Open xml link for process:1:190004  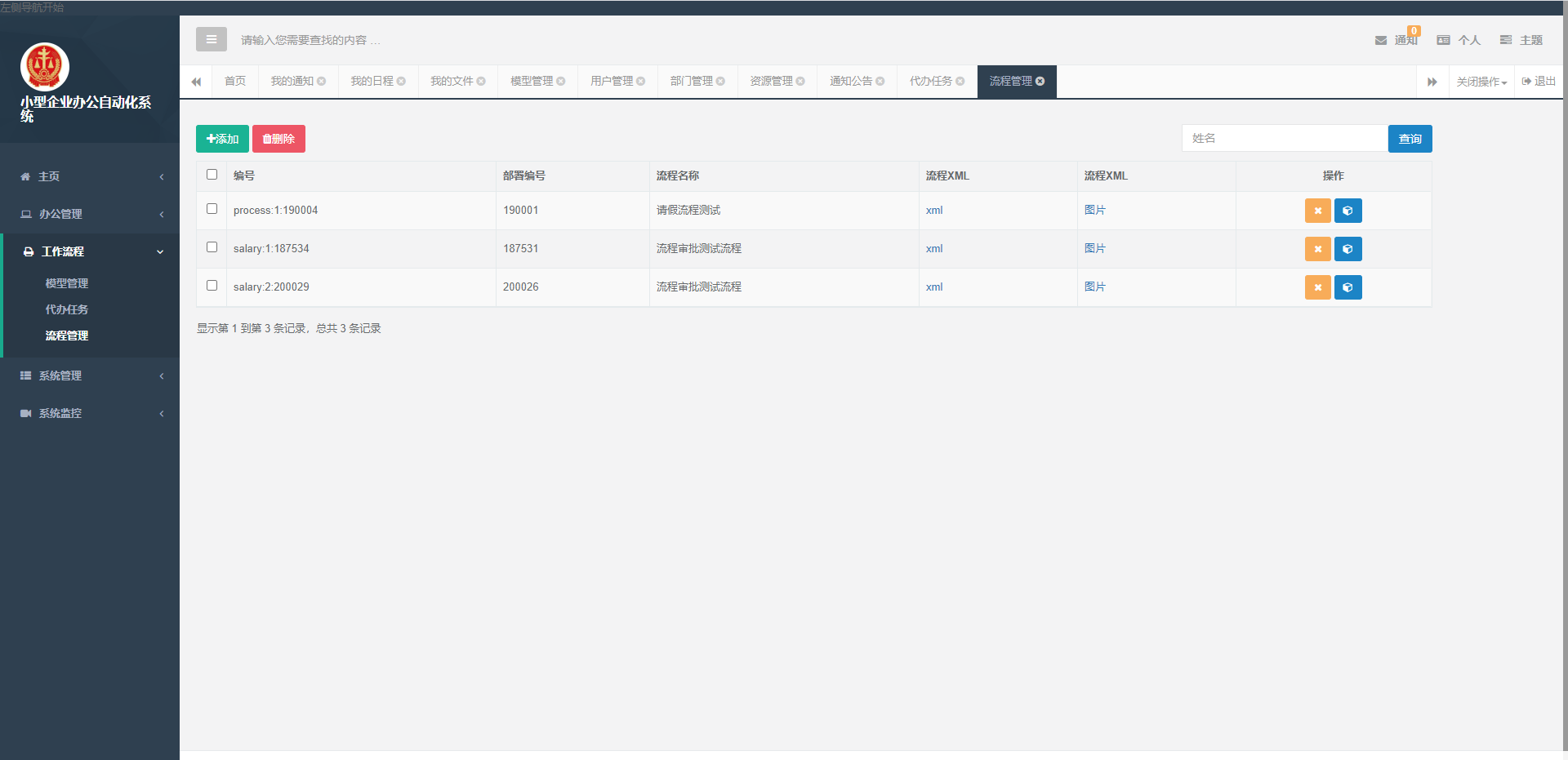(x=934, y=211)
